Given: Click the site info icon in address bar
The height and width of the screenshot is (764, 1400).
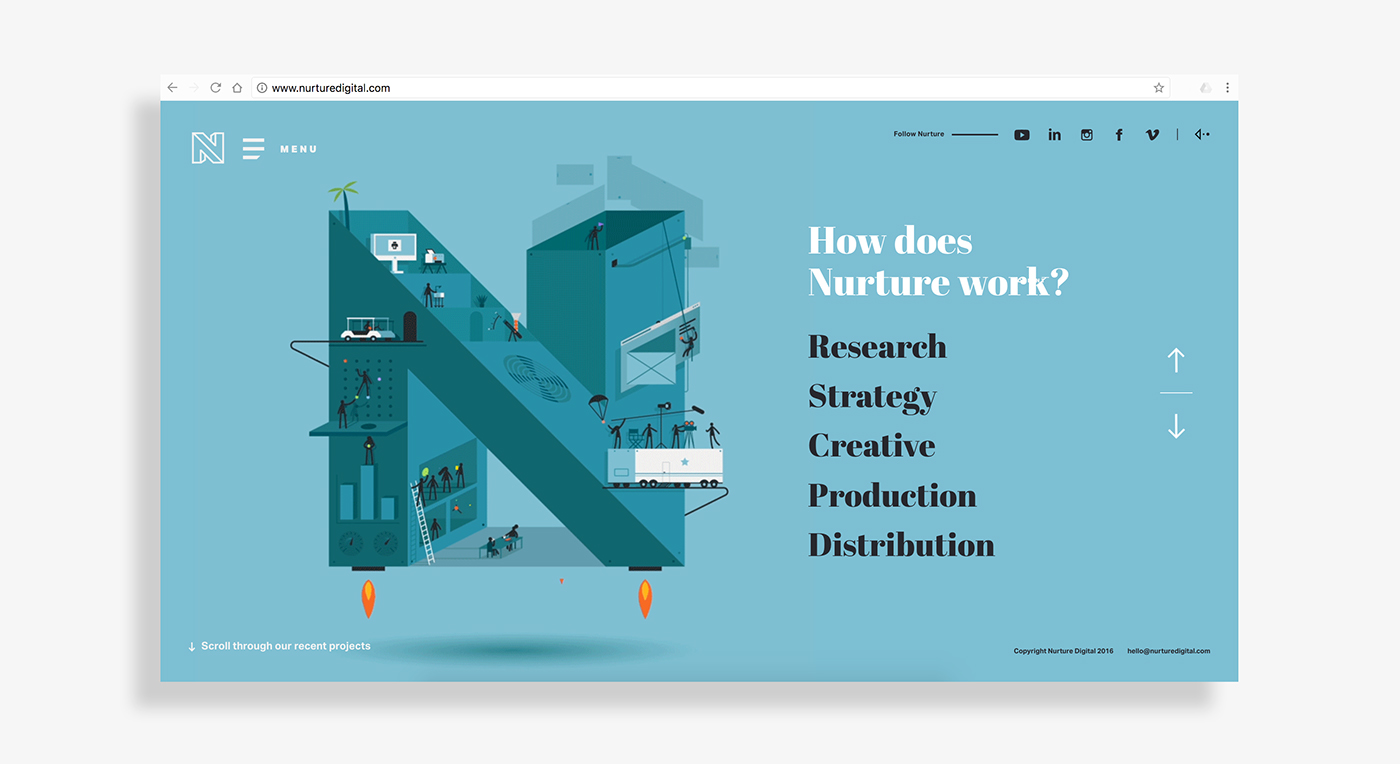Looking at the screenshot, I should 262,88.
